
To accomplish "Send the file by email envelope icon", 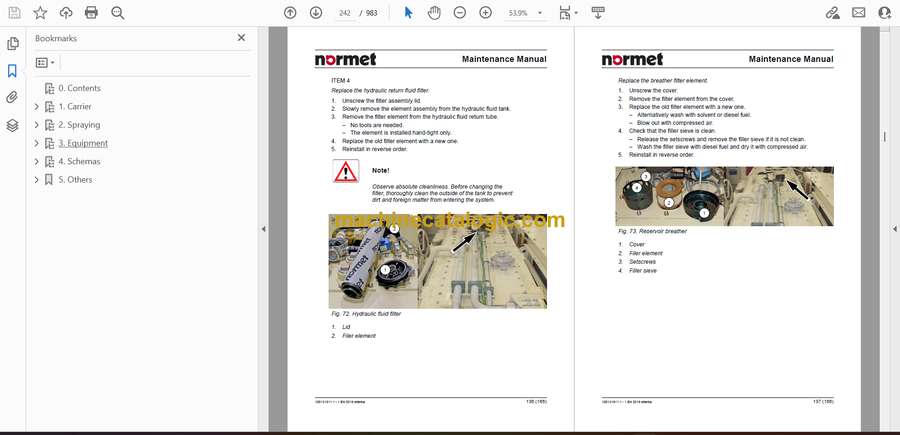I will (x=859, y=13).
